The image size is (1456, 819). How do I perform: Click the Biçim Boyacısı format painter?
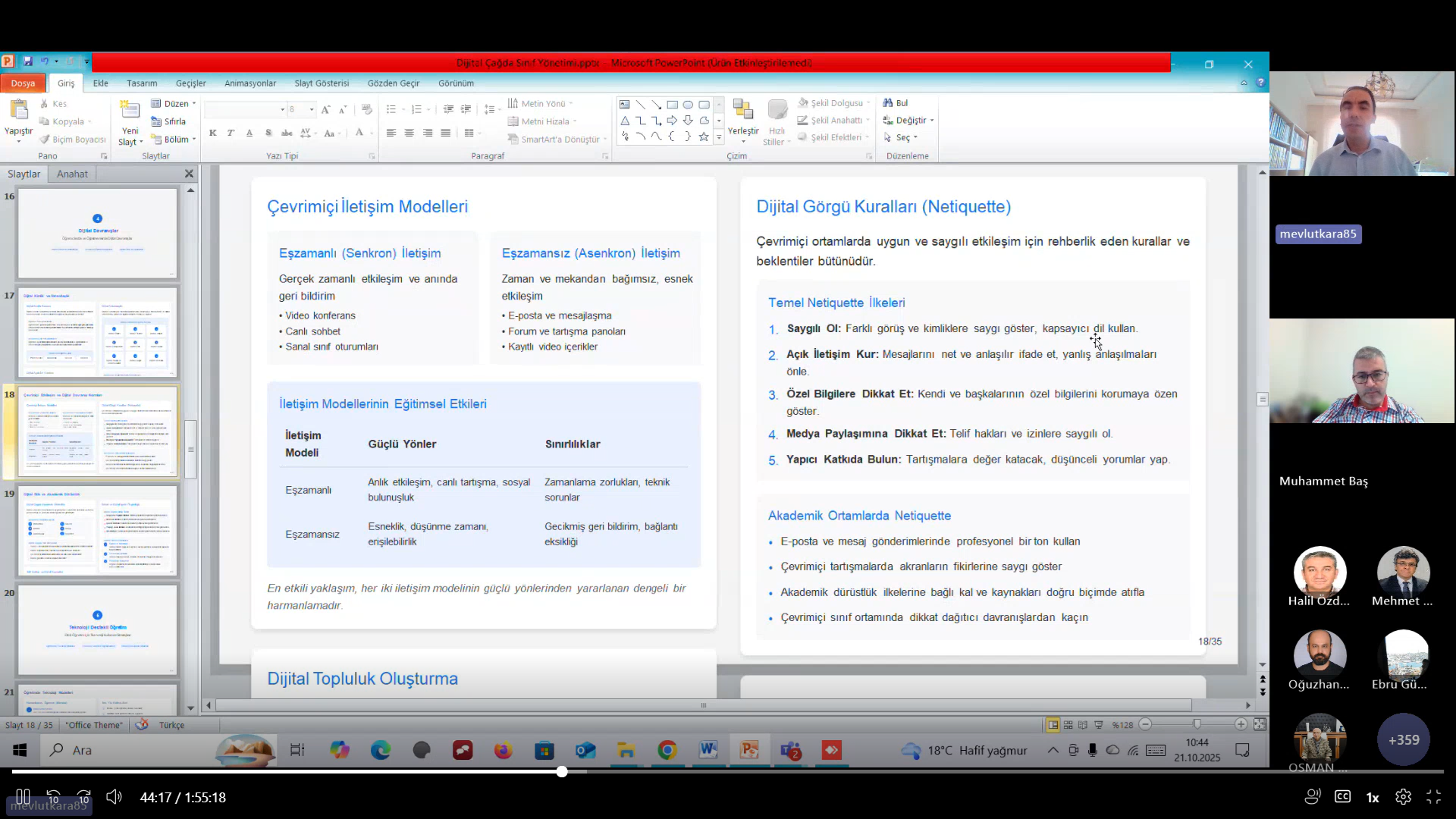(x=73, y=140)
